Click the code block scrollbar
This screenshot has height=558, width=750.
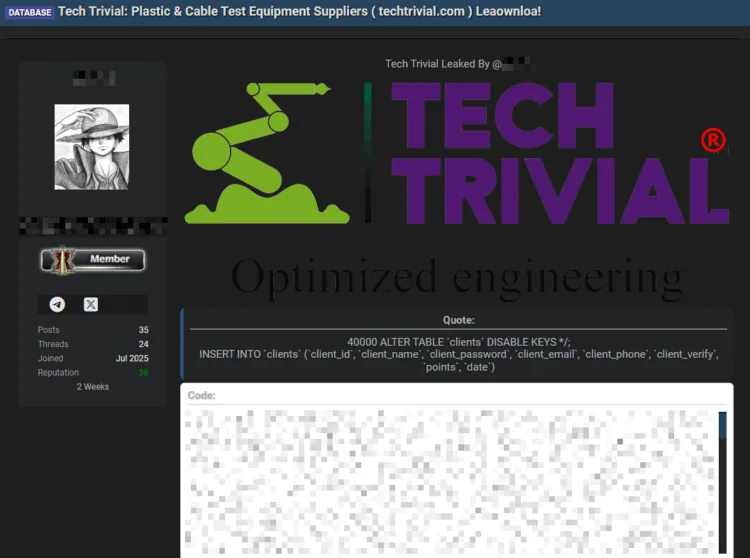(722, 482)
